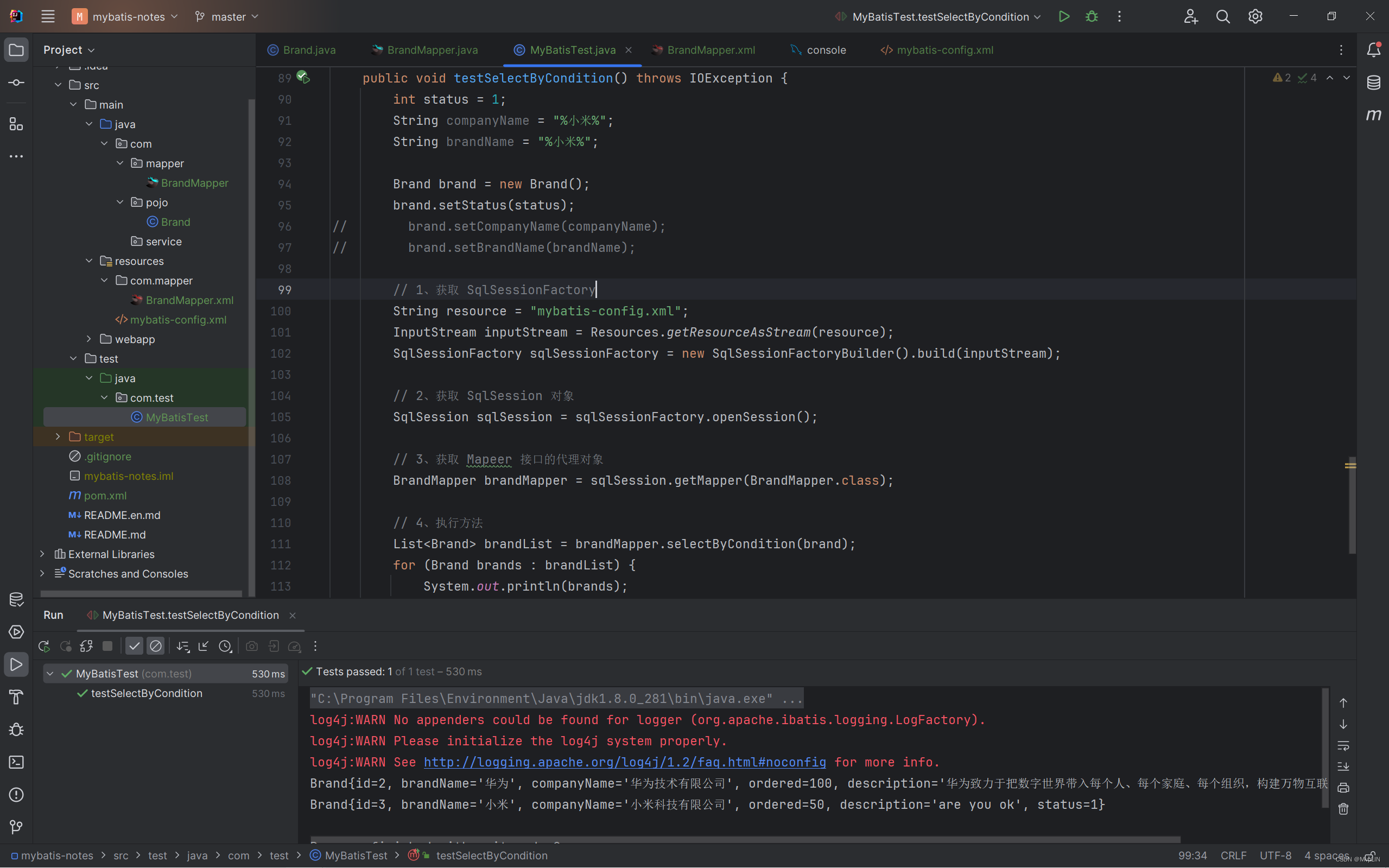Toggle soft-wrap in the console output
Image resolution: width=1389 pixels, height=868 pixels.
pos(1343,746)
